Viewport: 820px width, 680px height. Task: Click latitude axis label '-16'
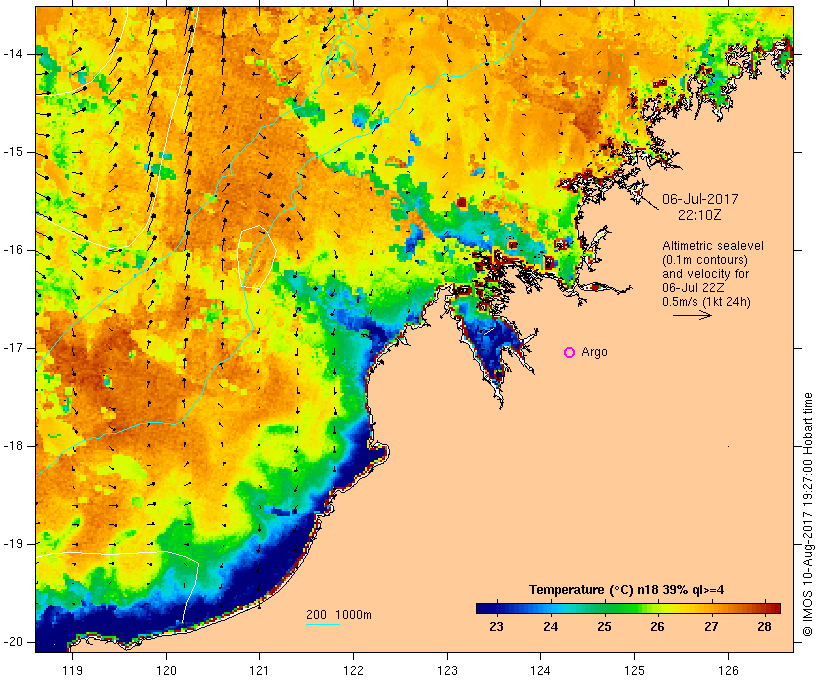13,250
